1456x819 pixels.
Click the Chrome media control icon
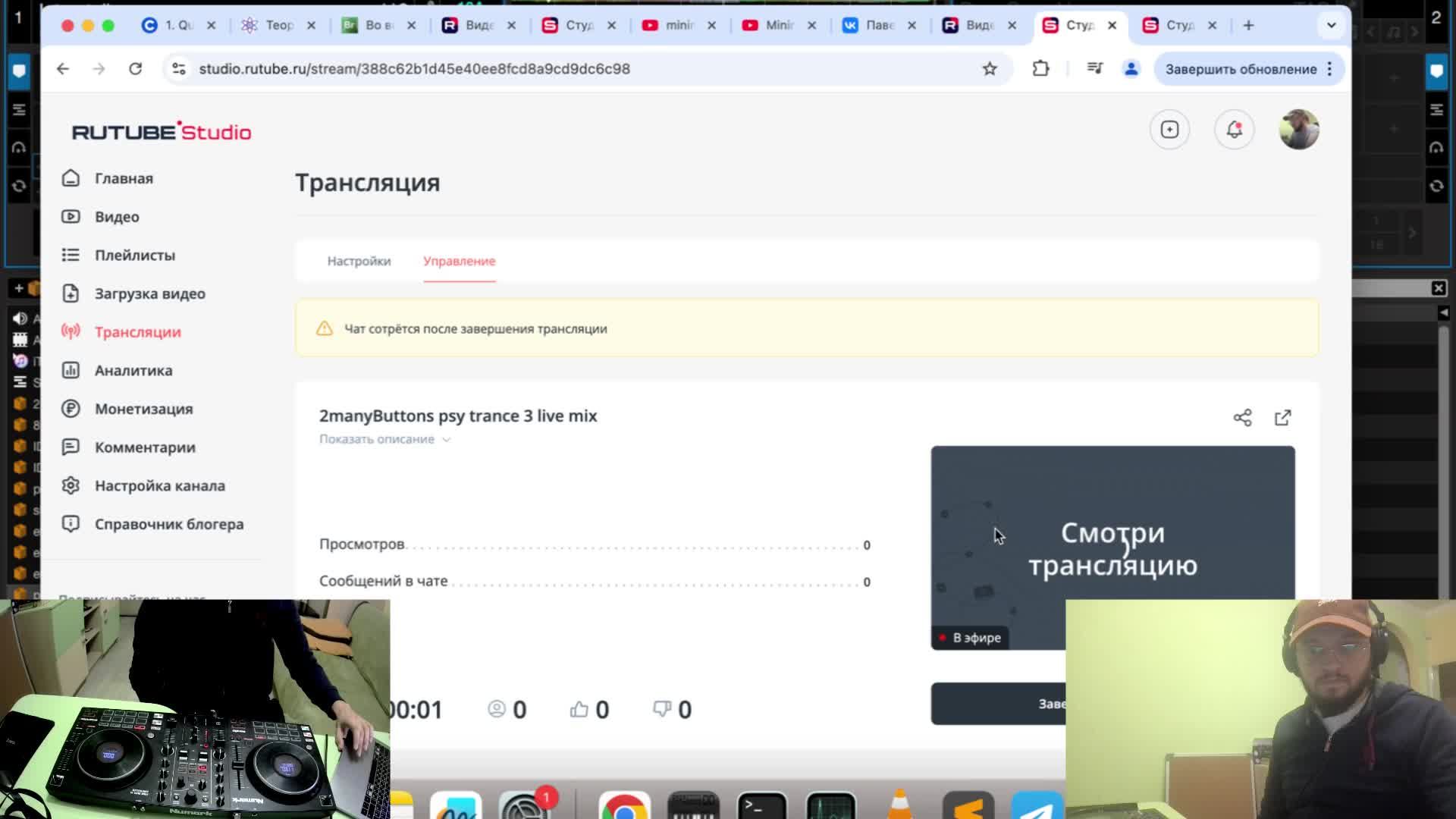(x=1094, y=69)
